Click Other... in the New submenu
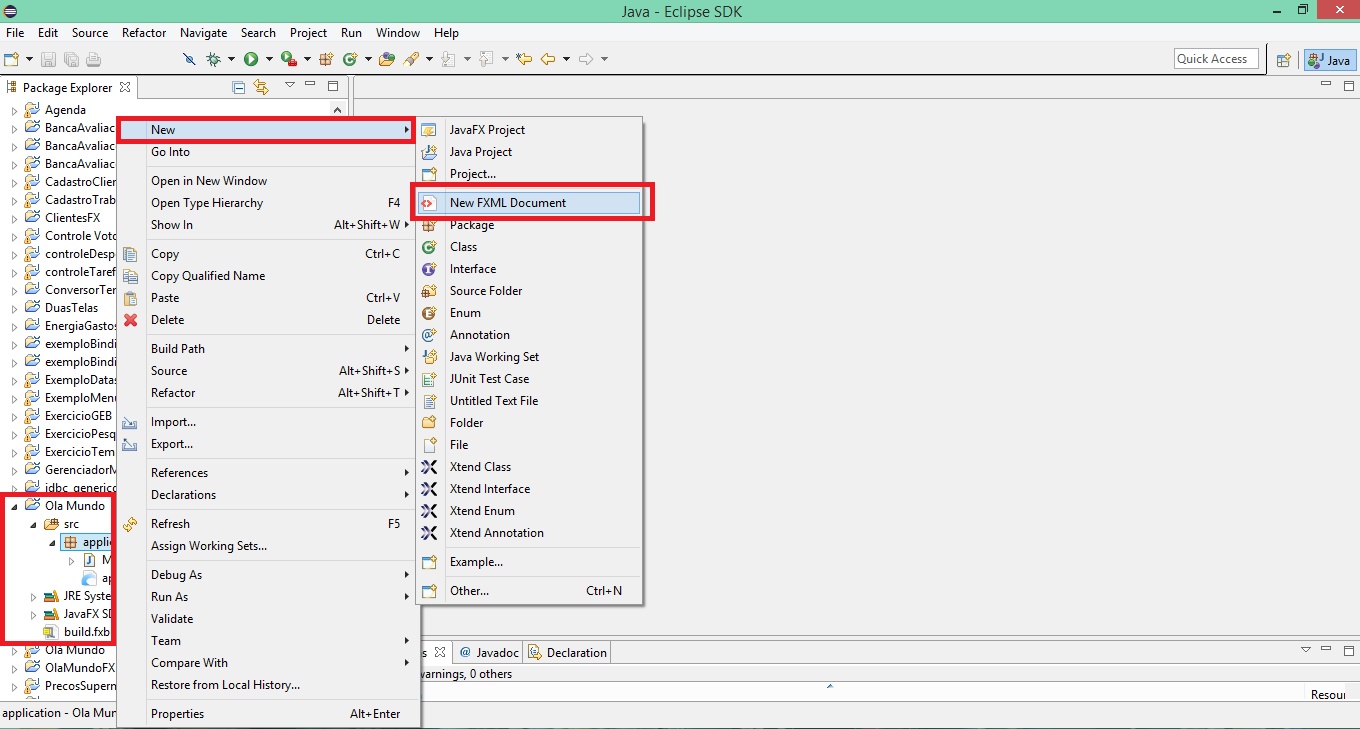 pyautogui.click(x=529, y=591)
